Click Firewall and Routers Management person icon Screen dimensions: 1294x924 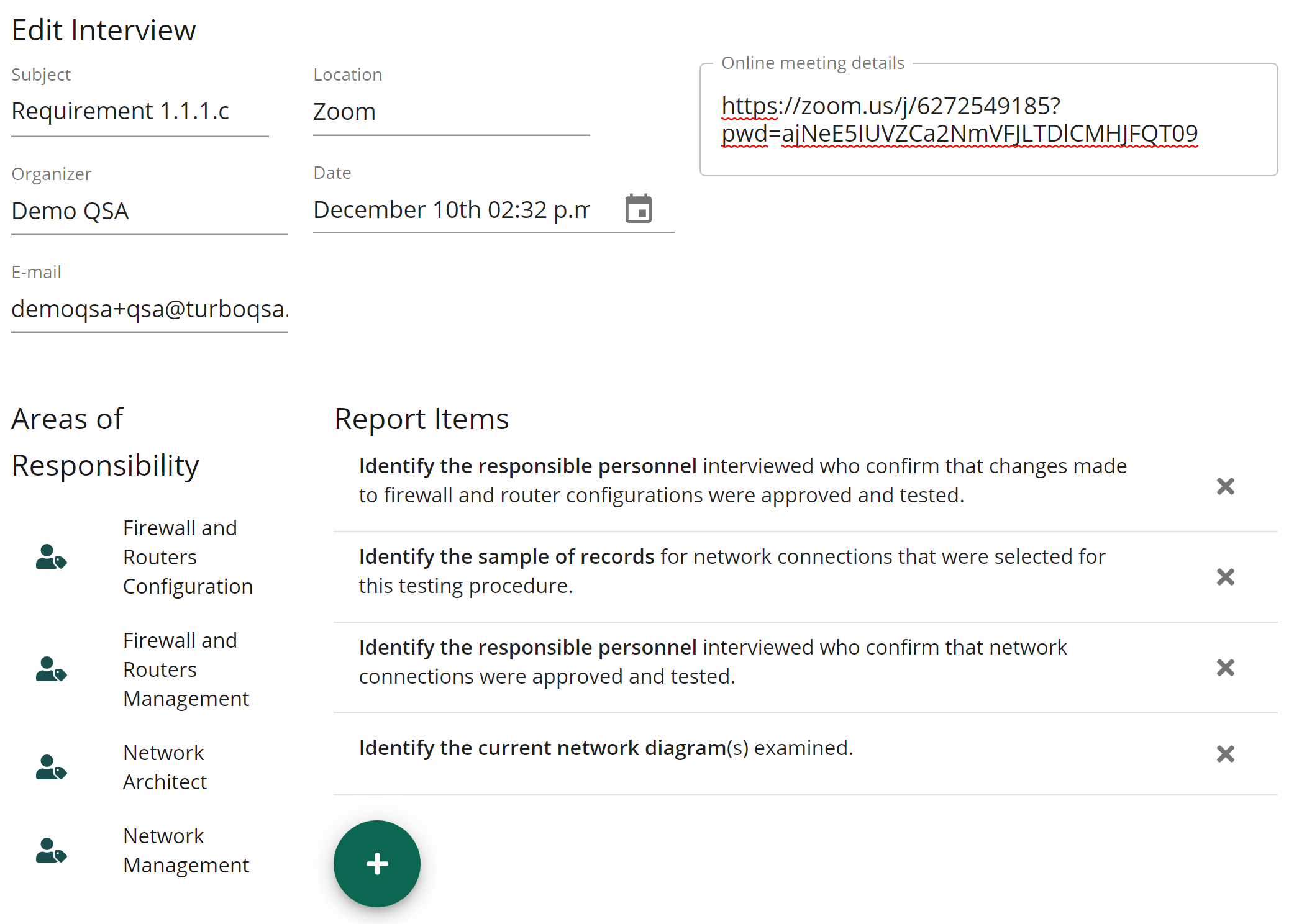coord(51,669)
